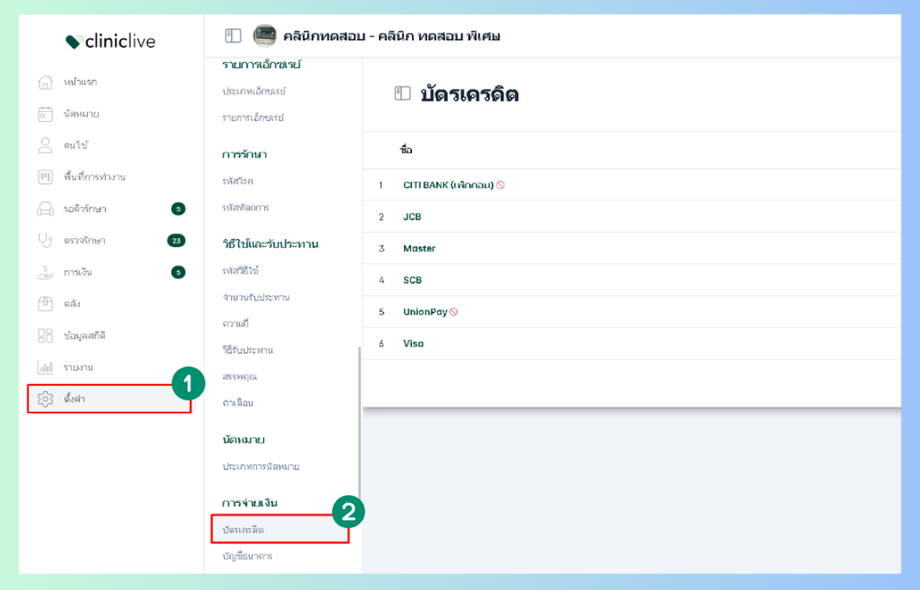The image size is (920, 590).
Task: Select รหัสหัตถการ in settings submenu
Action: pyautogui.click(x=245, y=208)
